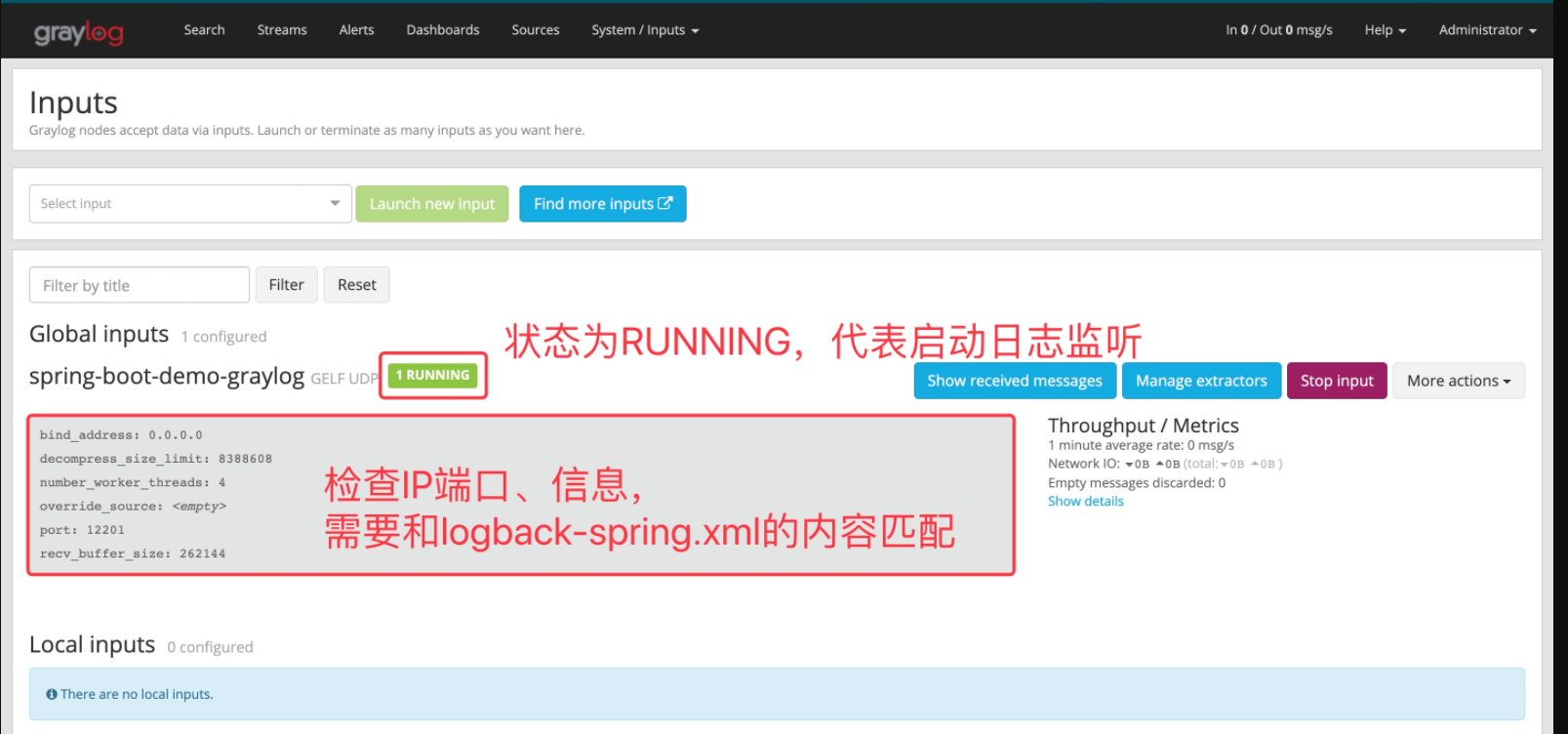The image size is (1568, 734).
Task: Click the port: 12201 line
Action: tap(82, 530)
